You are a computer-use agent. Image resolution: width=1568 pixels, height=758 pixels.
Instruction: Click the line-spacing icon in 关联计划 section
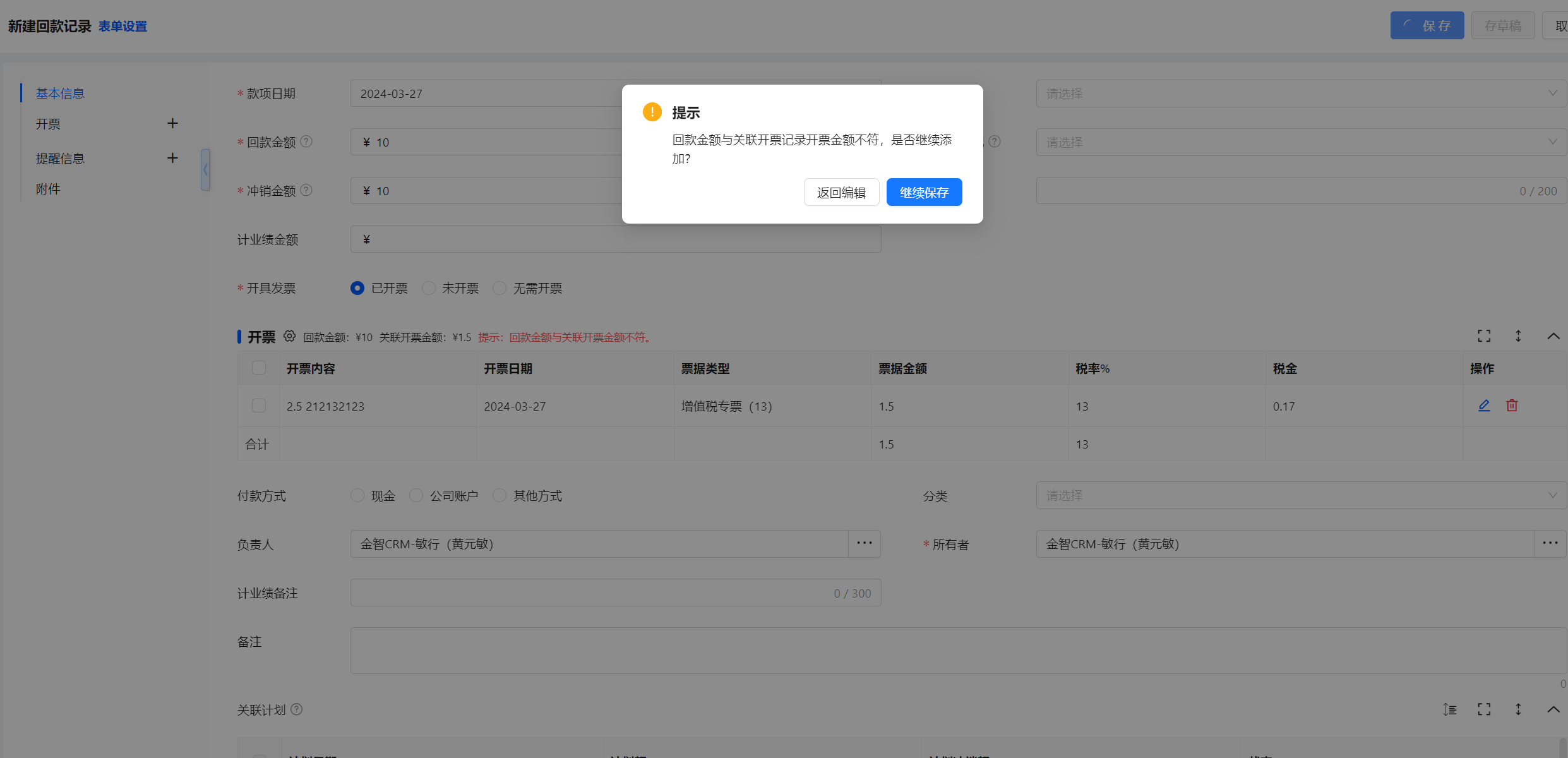1450,709
